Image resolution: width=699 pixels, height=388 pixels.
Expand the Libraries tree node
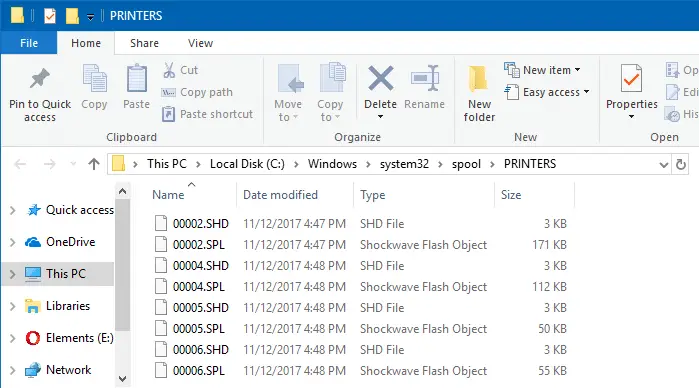pos(12,306)
